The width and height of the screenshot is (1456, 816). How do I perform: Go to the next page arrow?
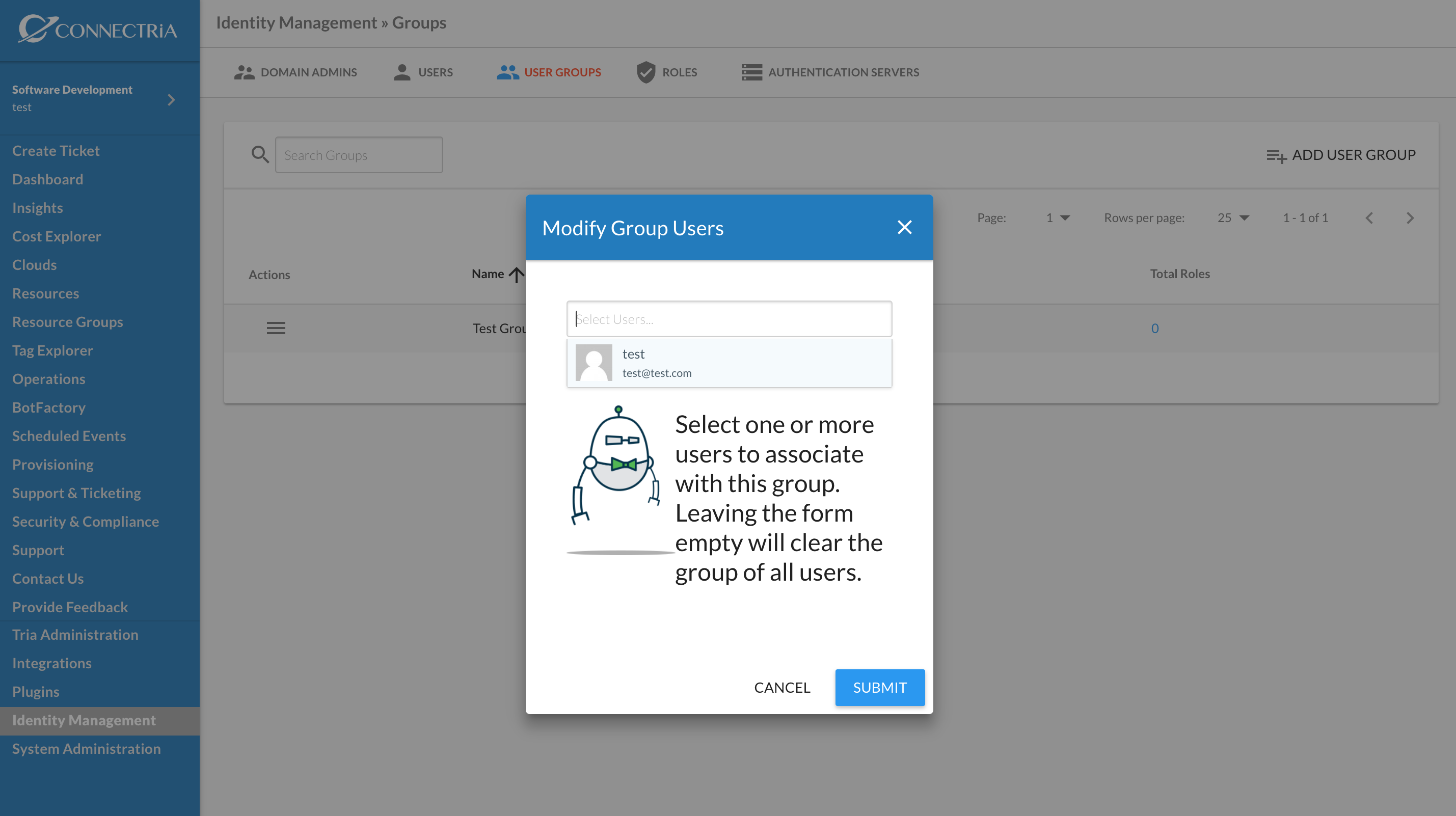[1410, 217]
